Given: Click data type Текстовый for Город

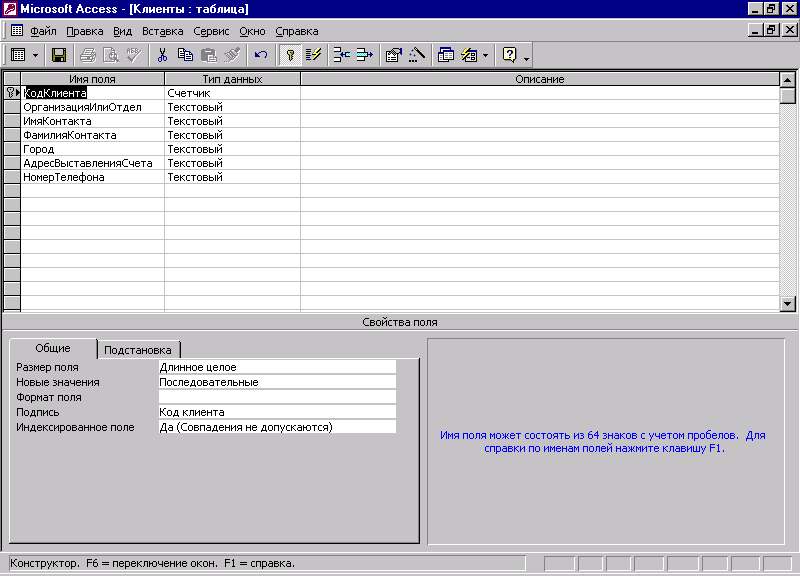Looking at the screenshot, I should coord(233,149).
